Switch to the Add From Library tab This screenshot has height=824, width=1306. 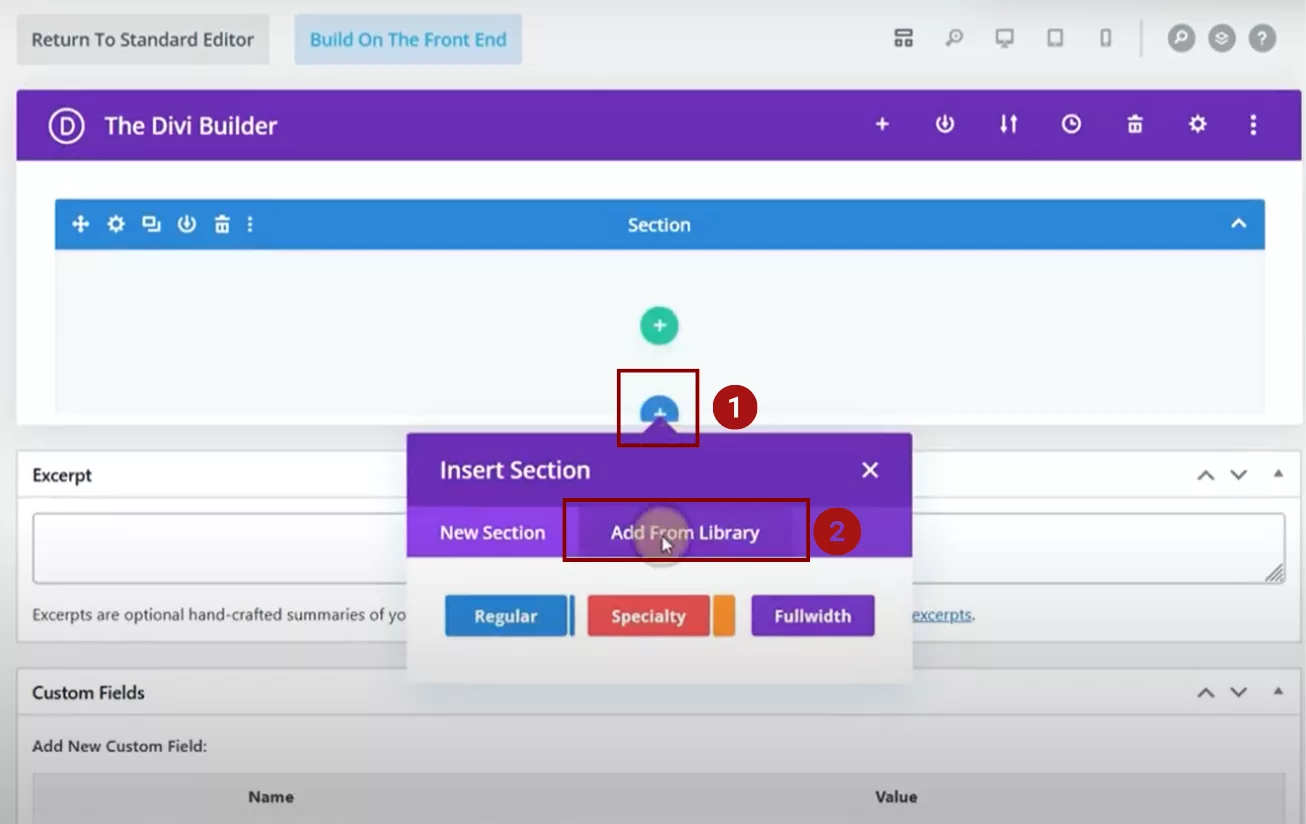pyautogui.click(x=685, y=533)
